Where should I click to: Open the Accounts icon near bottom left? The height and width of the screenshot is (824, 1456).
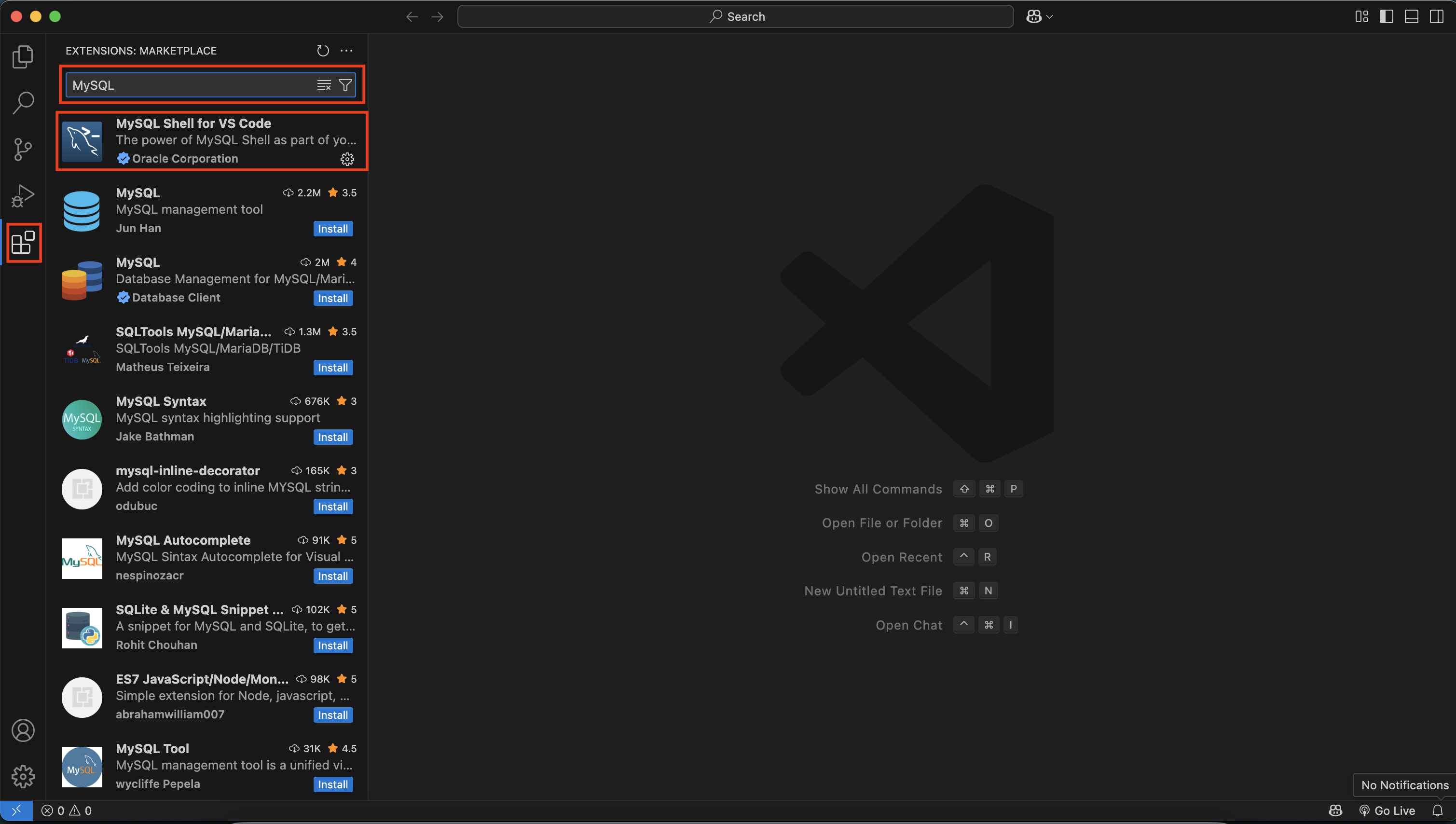tap(23, 730)
